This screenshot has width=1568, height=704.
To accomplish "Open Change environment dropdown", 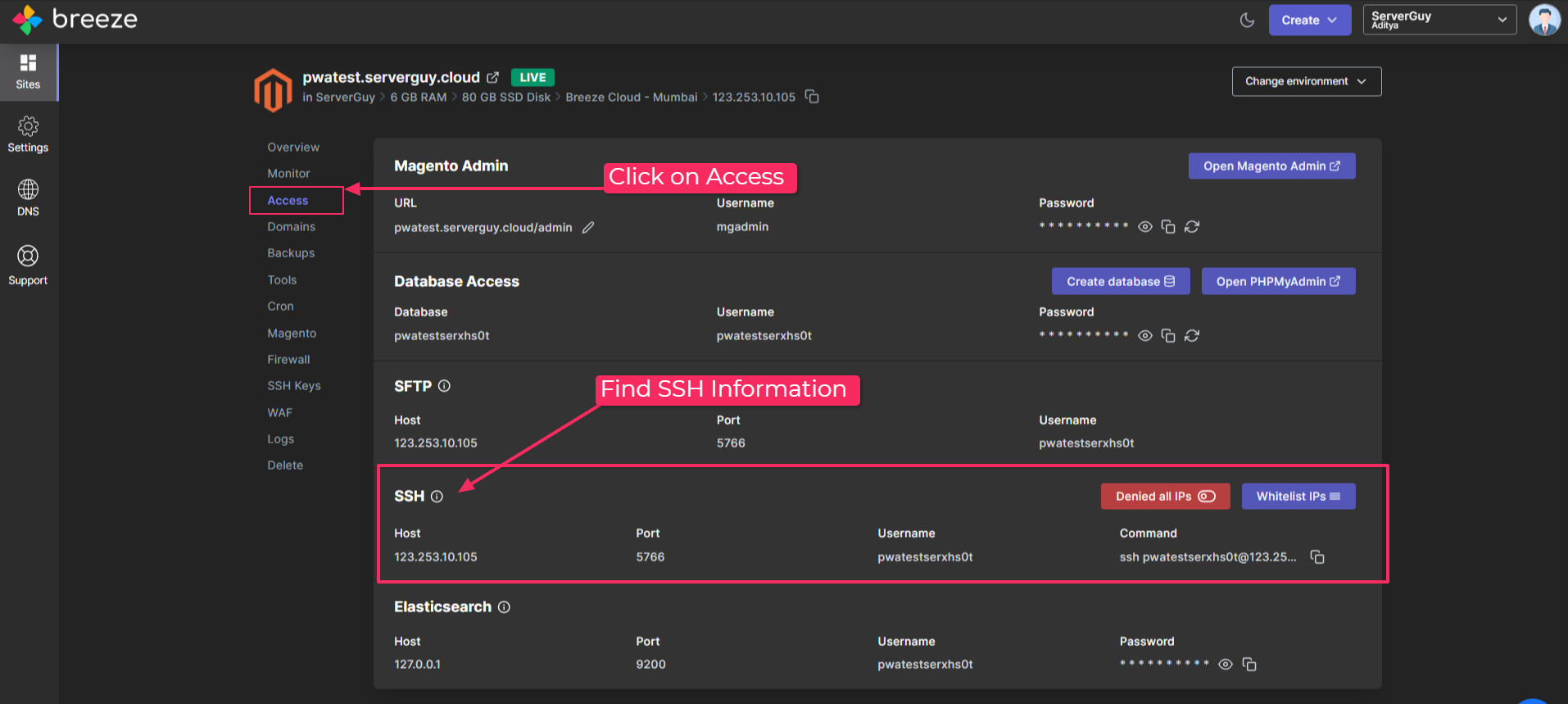I will click(x=1306, y=81).
